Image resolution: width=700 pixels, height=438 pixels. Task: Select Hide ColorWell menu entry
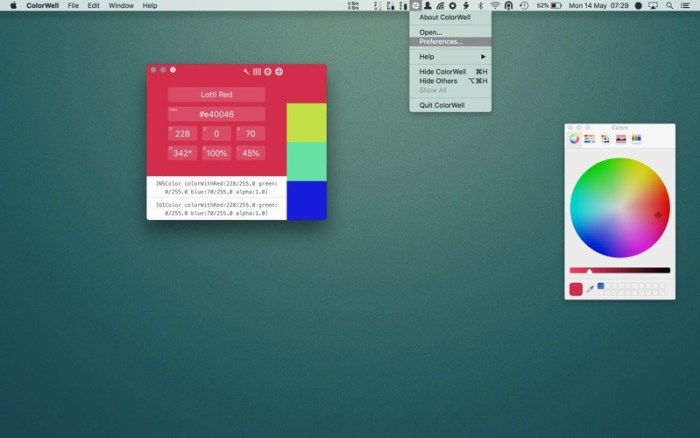pyautogui.click(x=450, y=71)
